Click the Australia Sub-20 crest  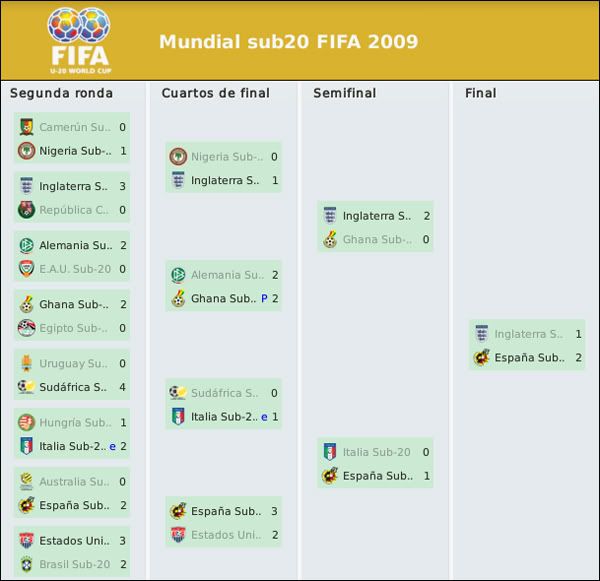pos(26,481)
